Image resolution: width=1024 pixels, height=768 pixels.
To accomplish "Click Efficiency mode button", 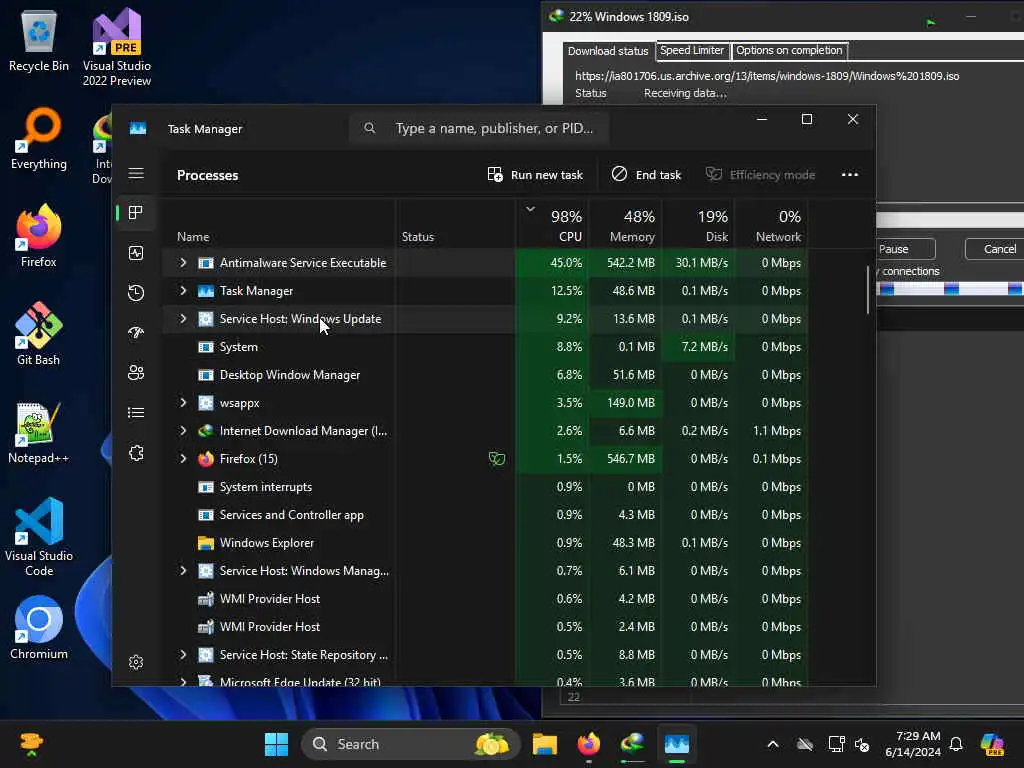I will click(x=760, y=174).
